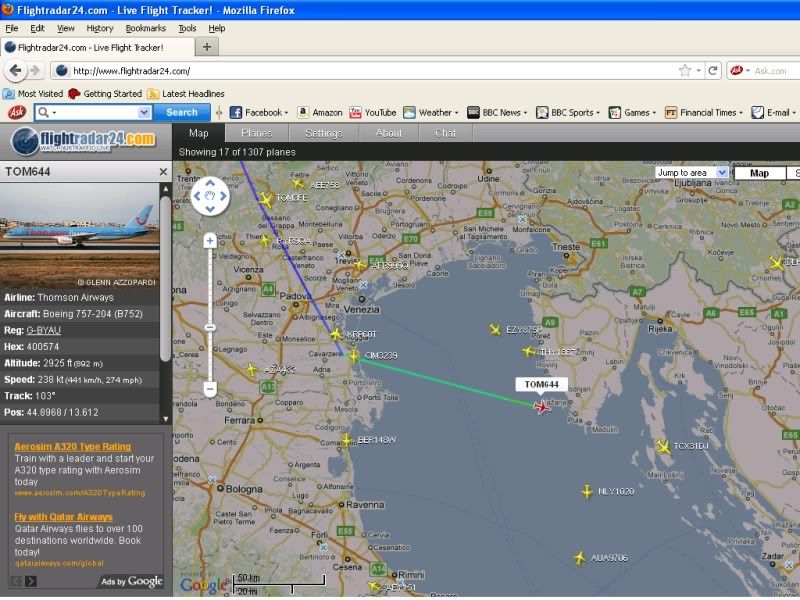Expand the Weather toolbar dropdown

[x=457, y=113]
